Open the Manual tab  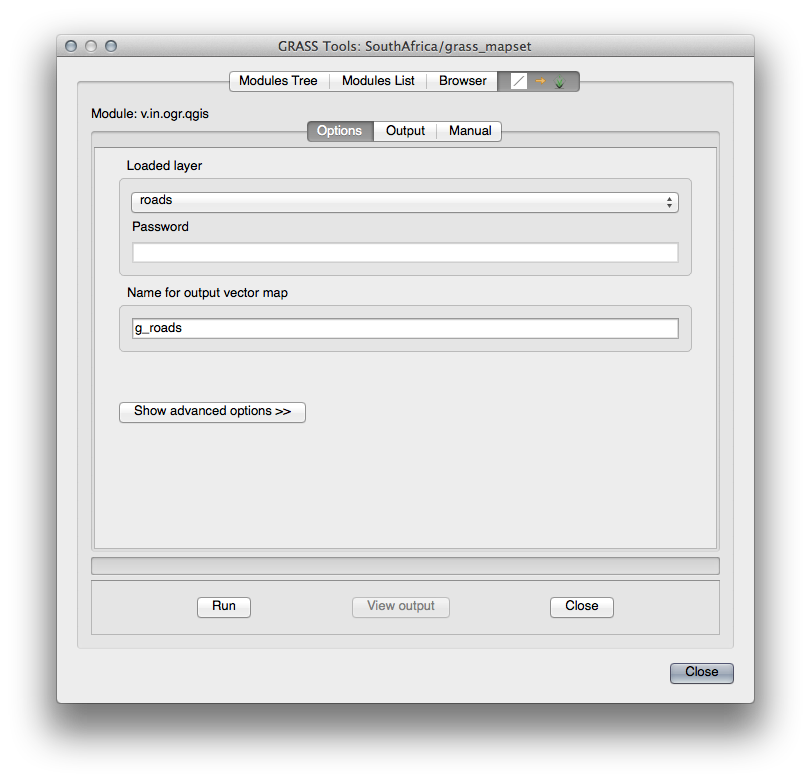click(469, 131)
